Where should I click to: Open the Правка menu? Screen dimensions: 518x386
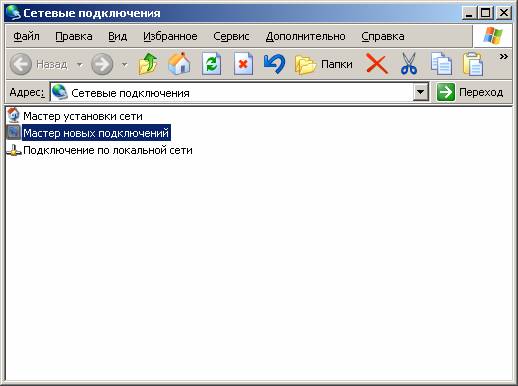74,36
